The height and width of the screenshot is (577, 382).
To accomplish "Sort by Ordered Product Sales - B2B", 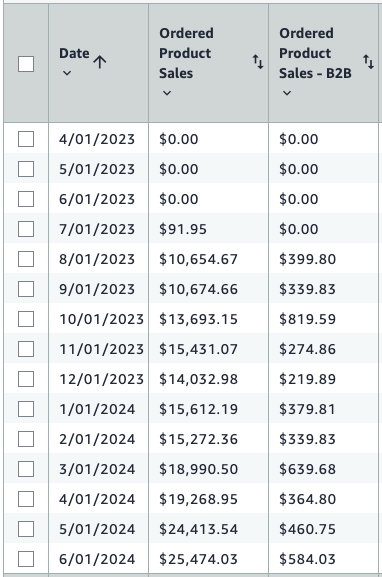I will [x=368, y=62].
